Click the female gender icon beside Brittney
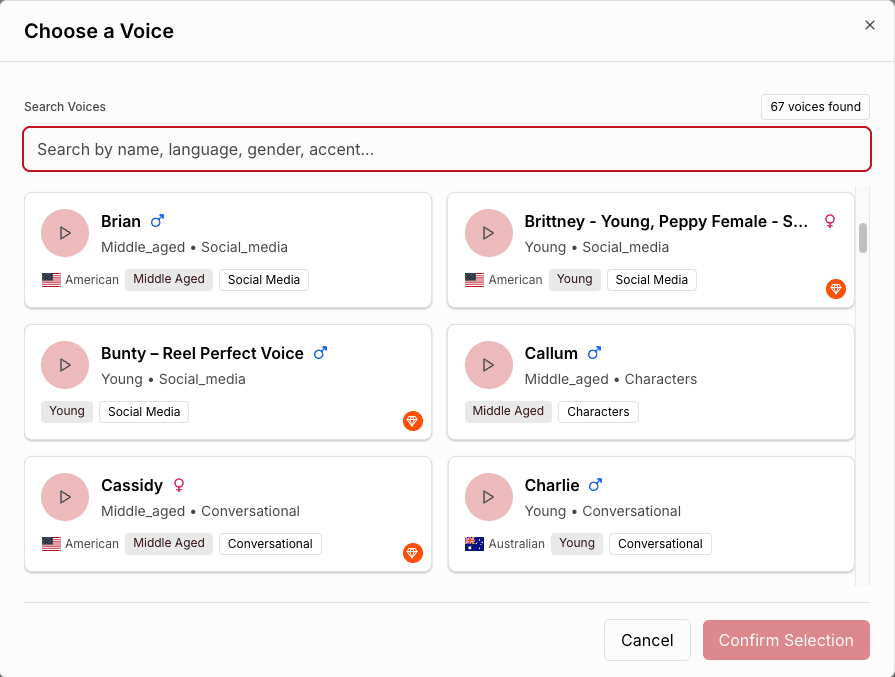This screenshot has width=895, height=677. click(830, 221)
